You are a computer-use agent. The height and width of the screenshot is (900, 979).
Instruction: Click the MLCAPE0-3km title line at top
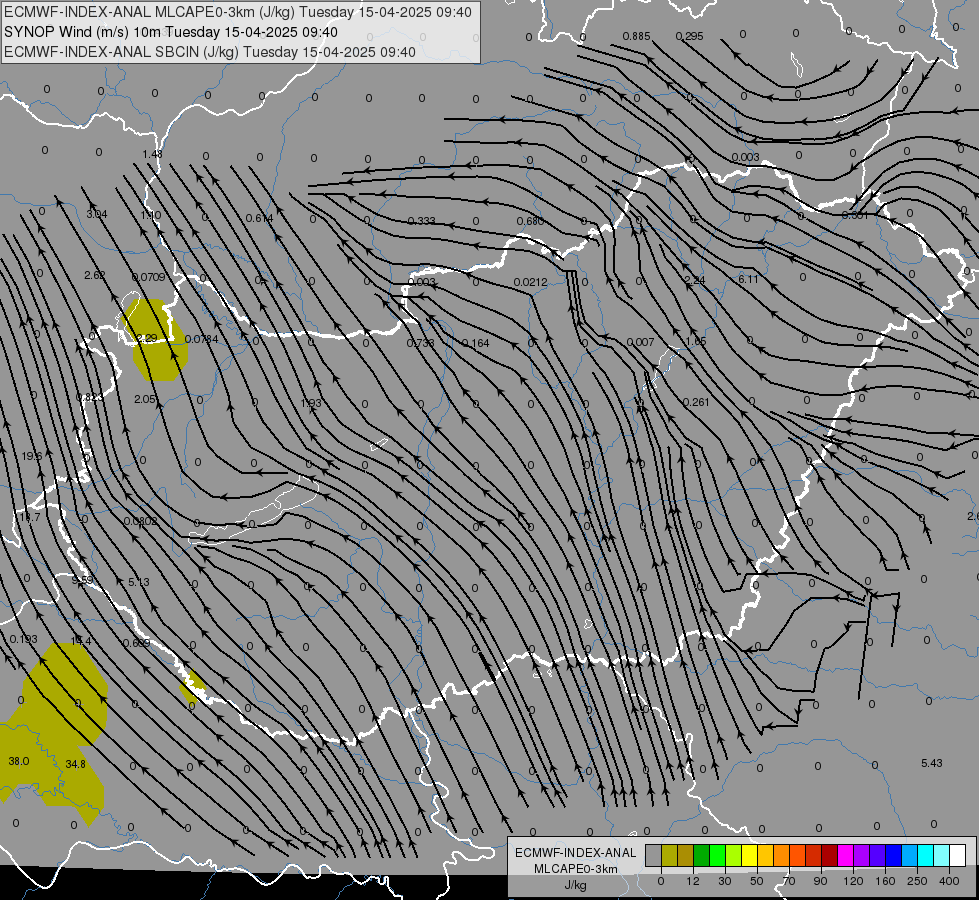[238, 12]
